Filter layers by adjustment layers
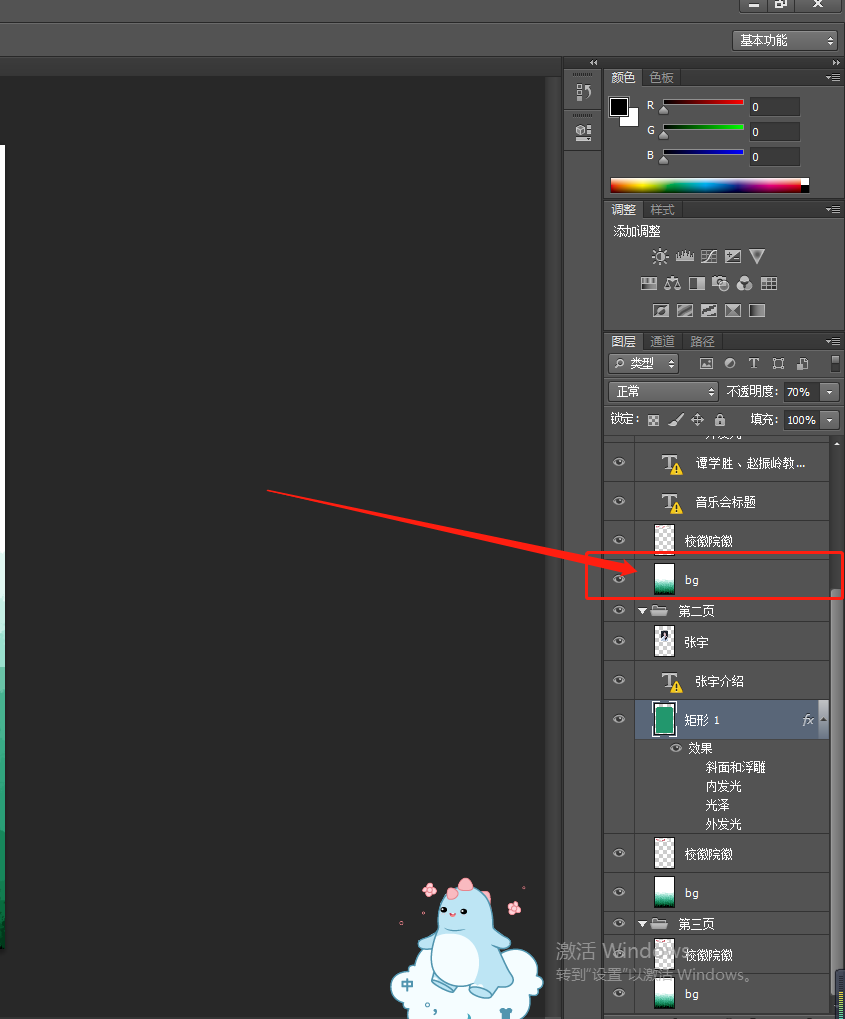Image resolution: width=845 pixels, height=1019 pixels. point(730,363)
